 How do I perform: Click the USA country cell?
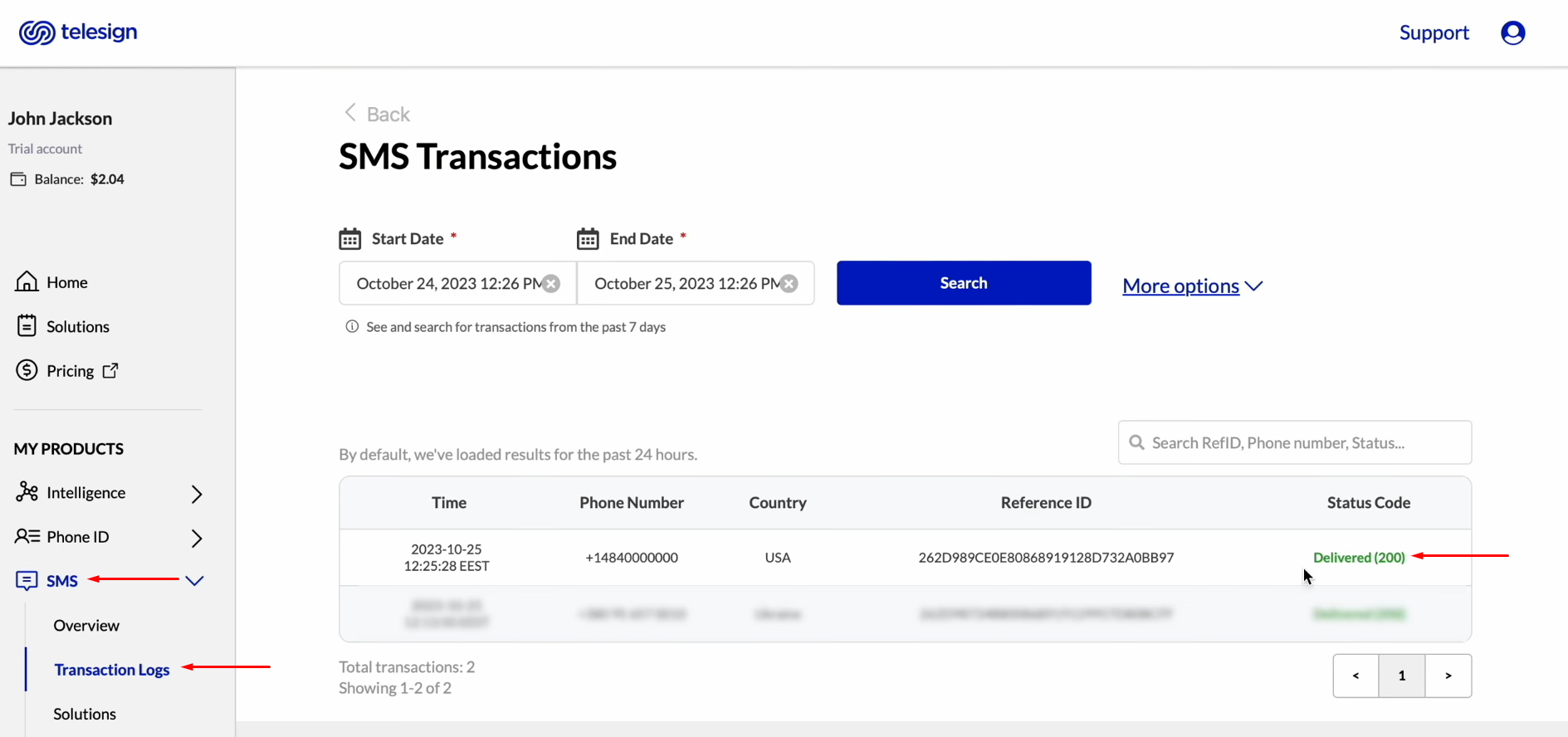click(778, 558)
